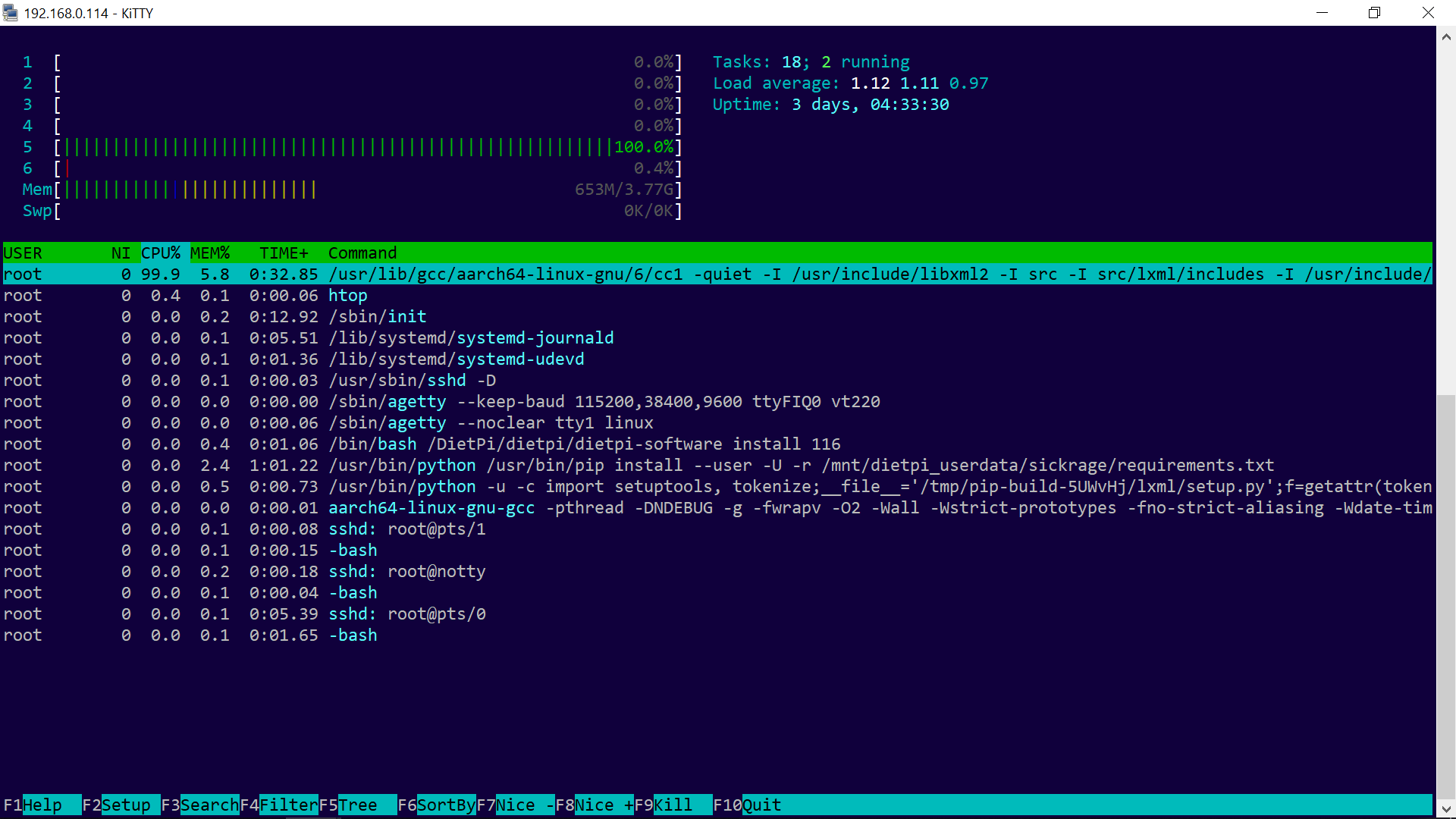Image resolution: width=1456 pixels, height=819 pixels.
Task: Sort by the MEM% column header
Action: (210, 253)
